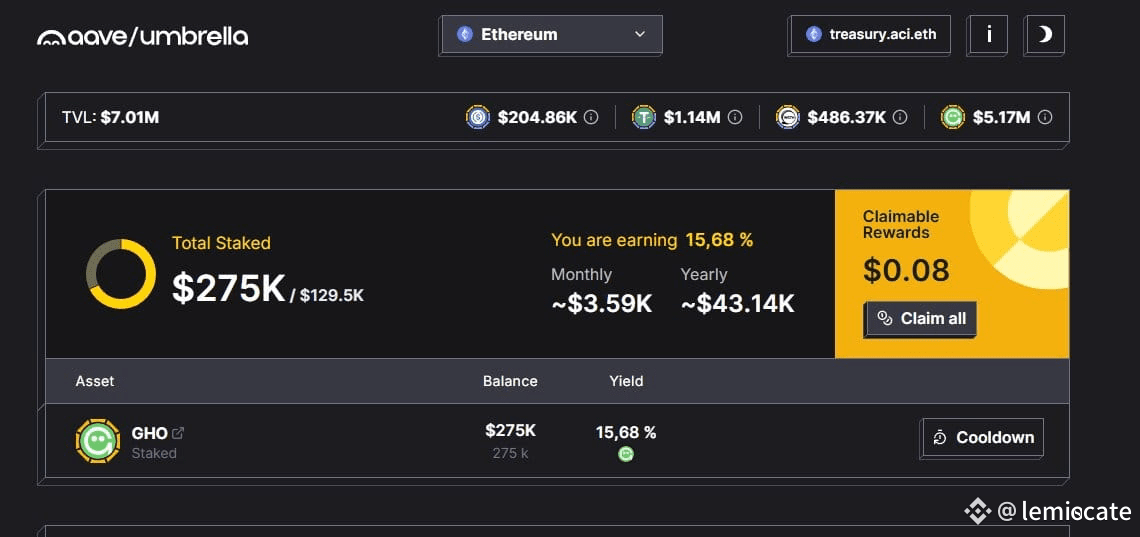
Task: Claim all rewards
Action: (x=920, y=318)
